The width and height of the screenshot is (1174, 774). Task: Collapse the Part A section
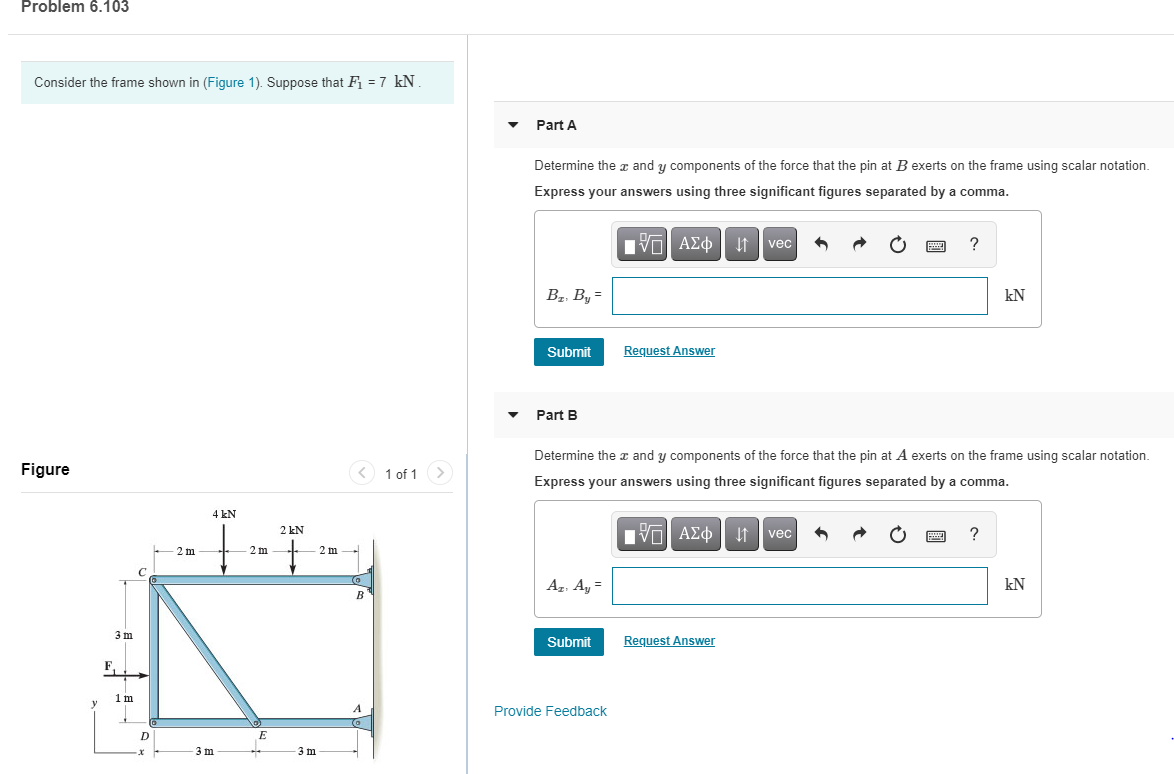(x=512, y=124)
